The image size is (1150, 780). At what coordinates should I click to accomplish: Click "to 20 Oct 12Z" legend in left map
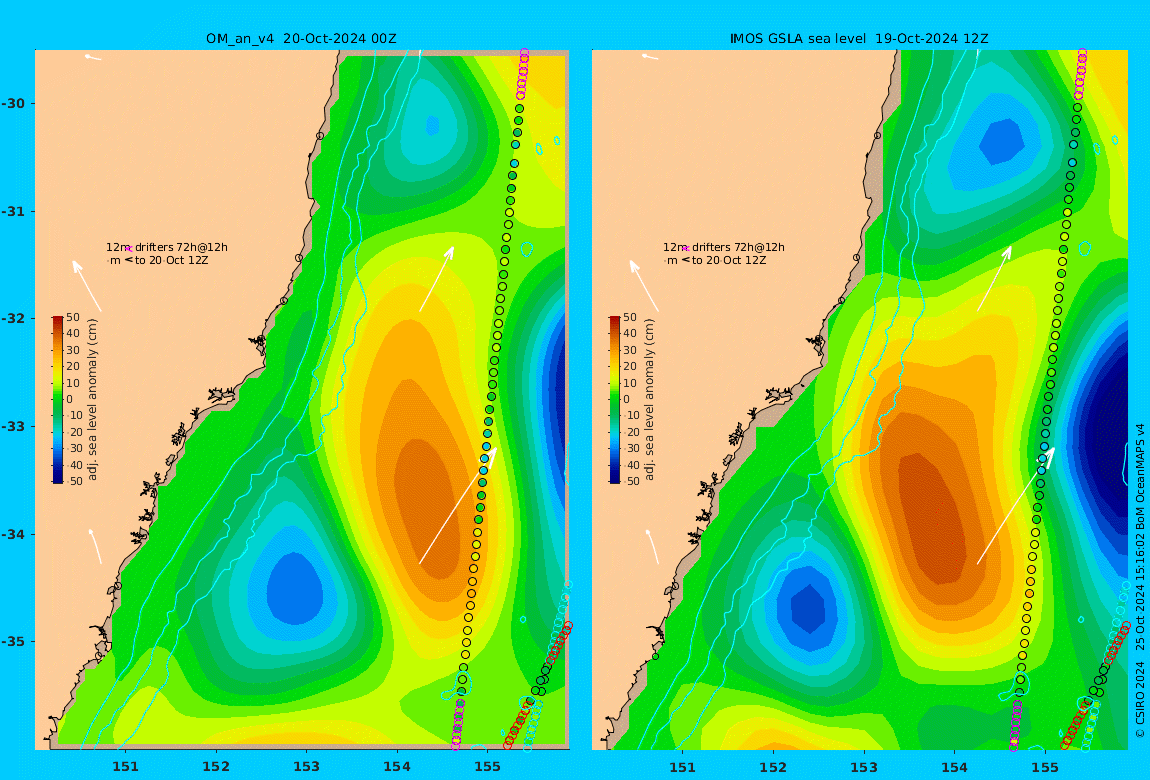point(172,260)
